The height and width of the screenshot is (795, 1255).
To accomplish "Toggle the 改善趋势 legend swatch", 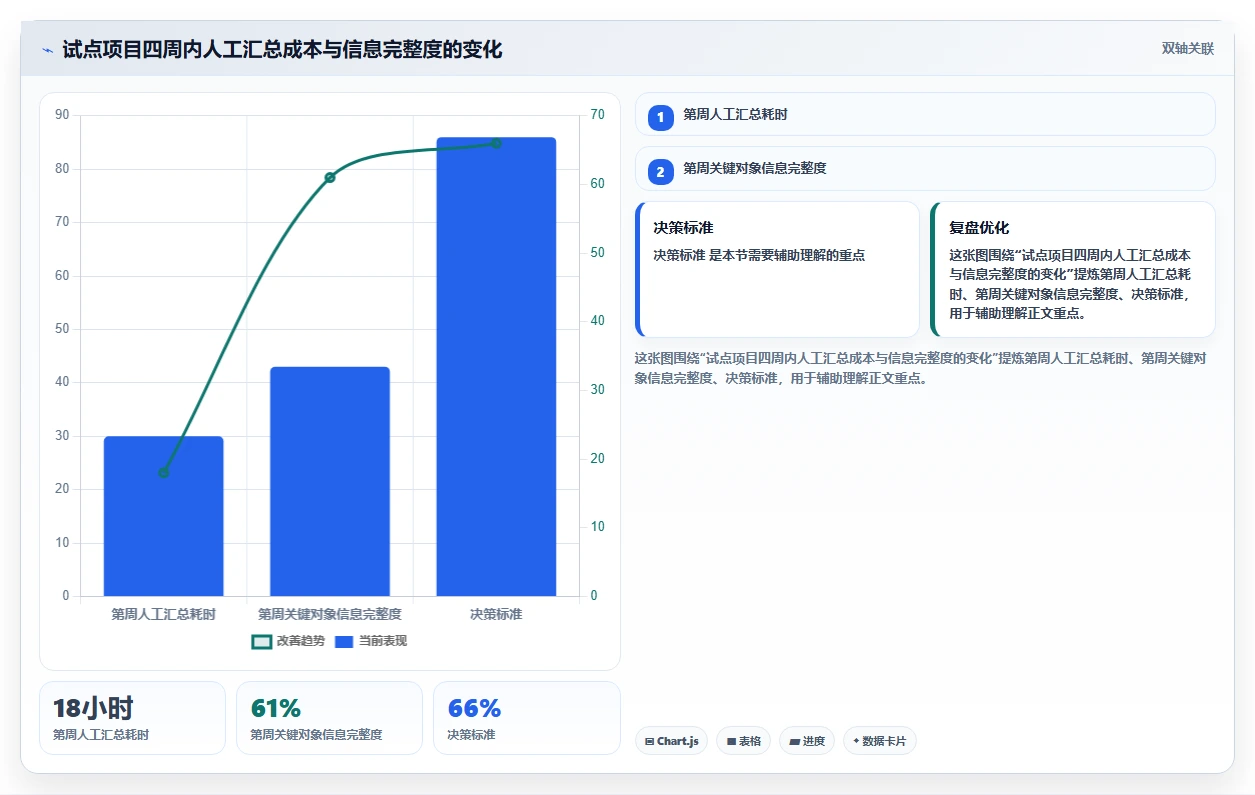I will 262,641.
